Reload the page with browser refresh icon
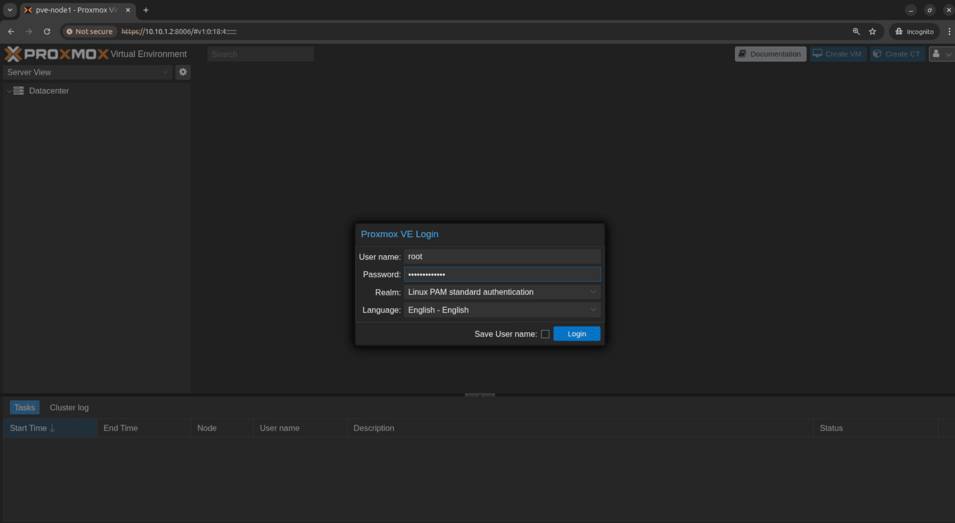Viewport: 955px width, 523px height. tap(46, 32)
